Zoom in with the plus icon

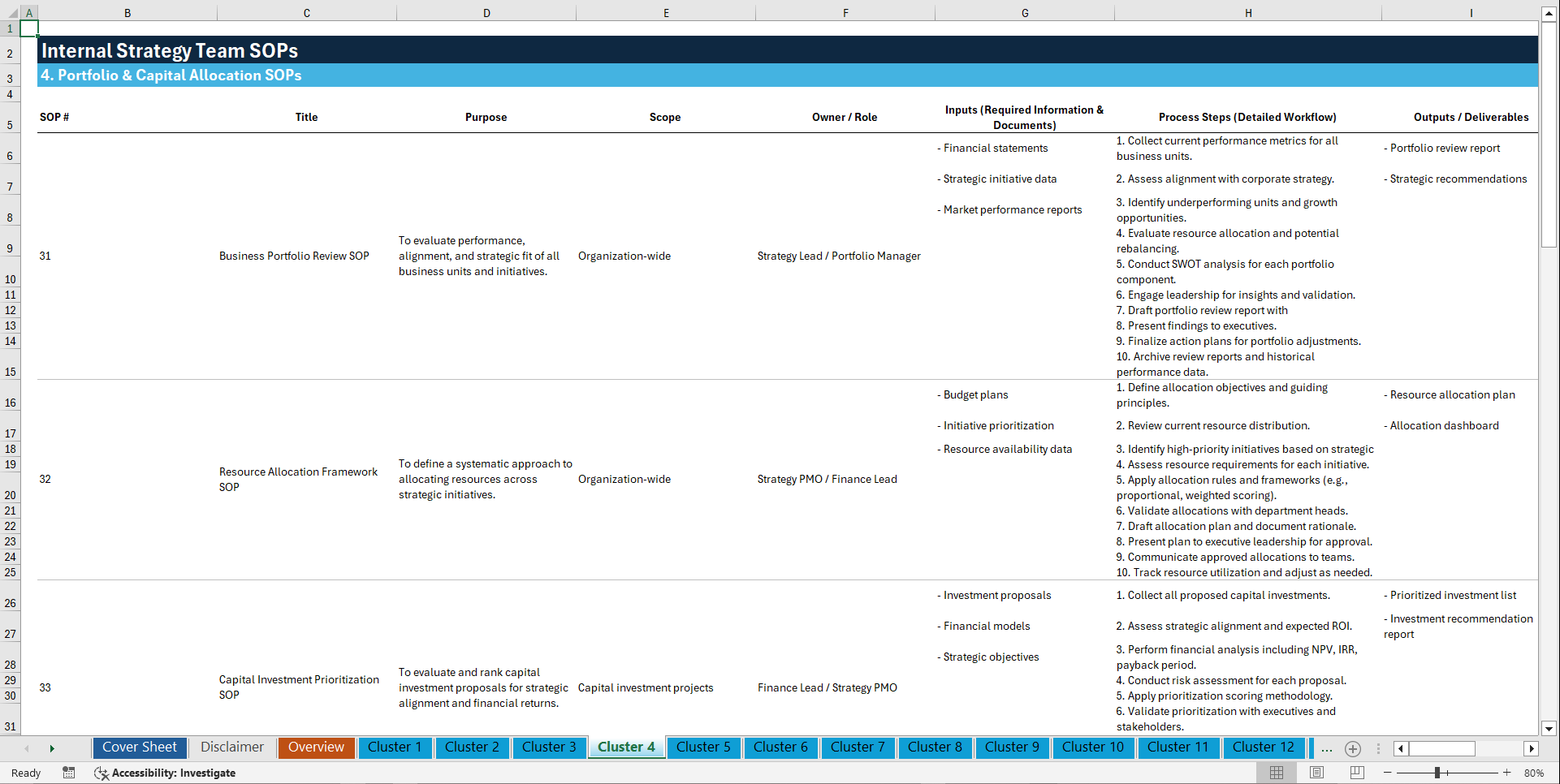coord(1507,773)
